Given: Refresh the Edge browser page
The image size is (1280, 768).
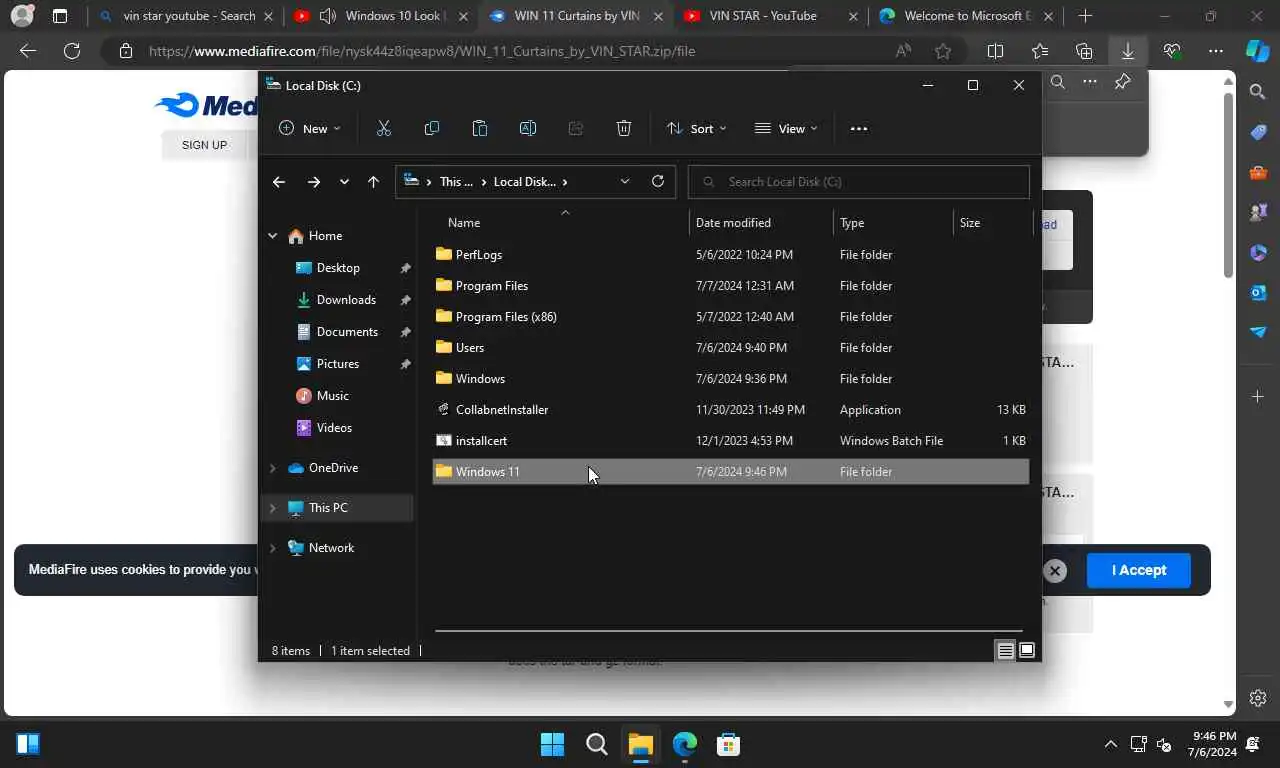Looking at the screenshot, I should [x=71, y=51].
